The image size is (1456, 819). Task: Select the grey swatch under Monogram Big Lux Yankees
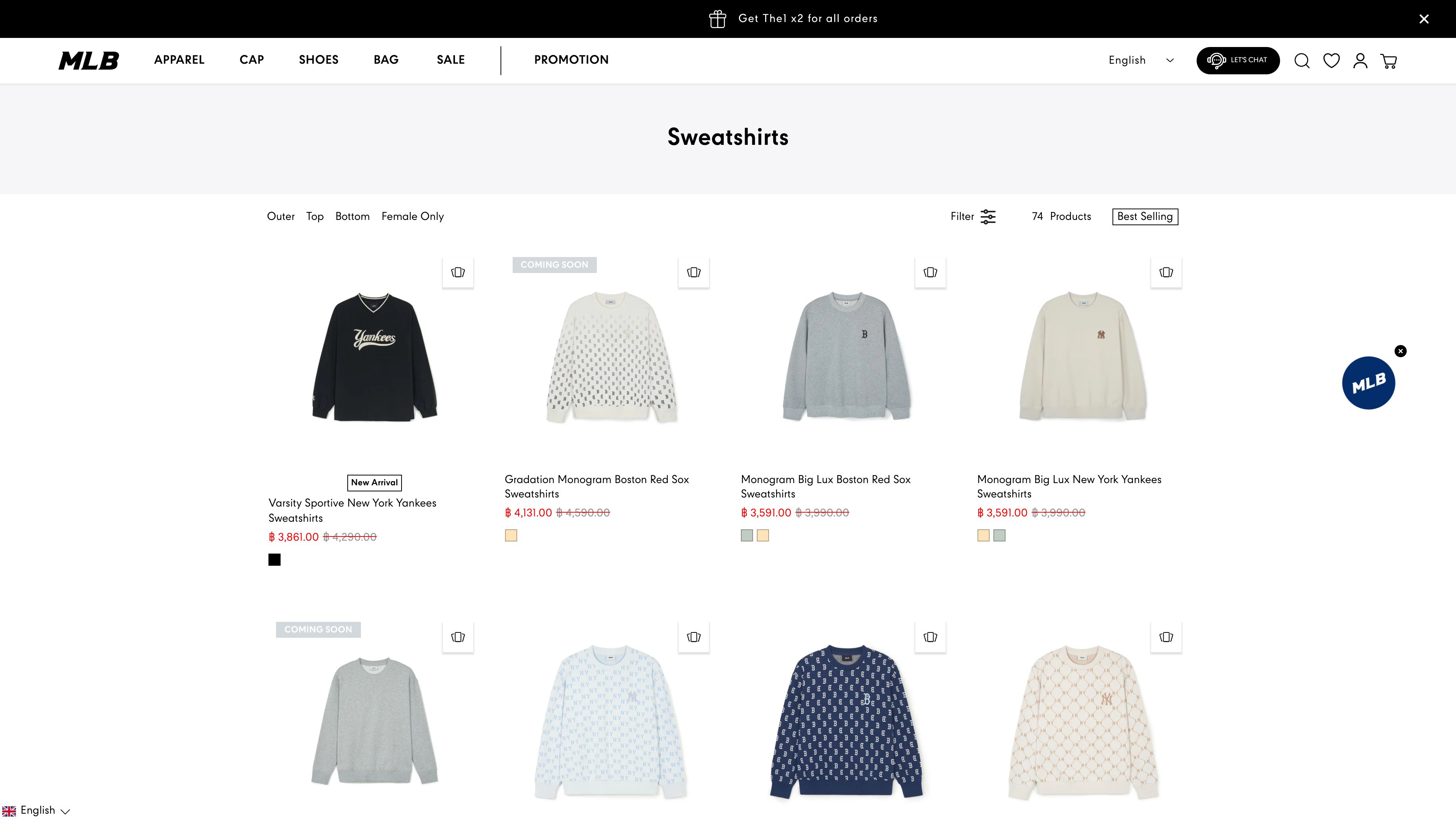coord(999,535)
